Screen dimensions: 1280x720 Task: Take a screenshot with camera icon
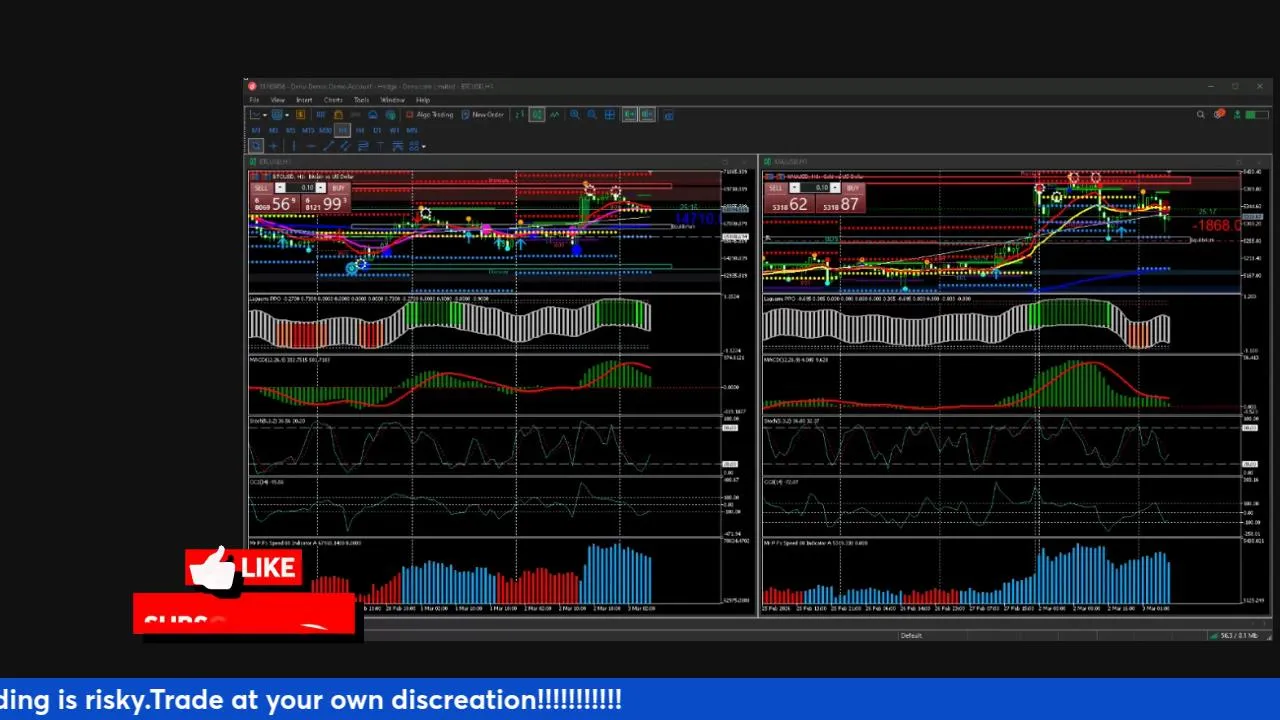(668, 115)
